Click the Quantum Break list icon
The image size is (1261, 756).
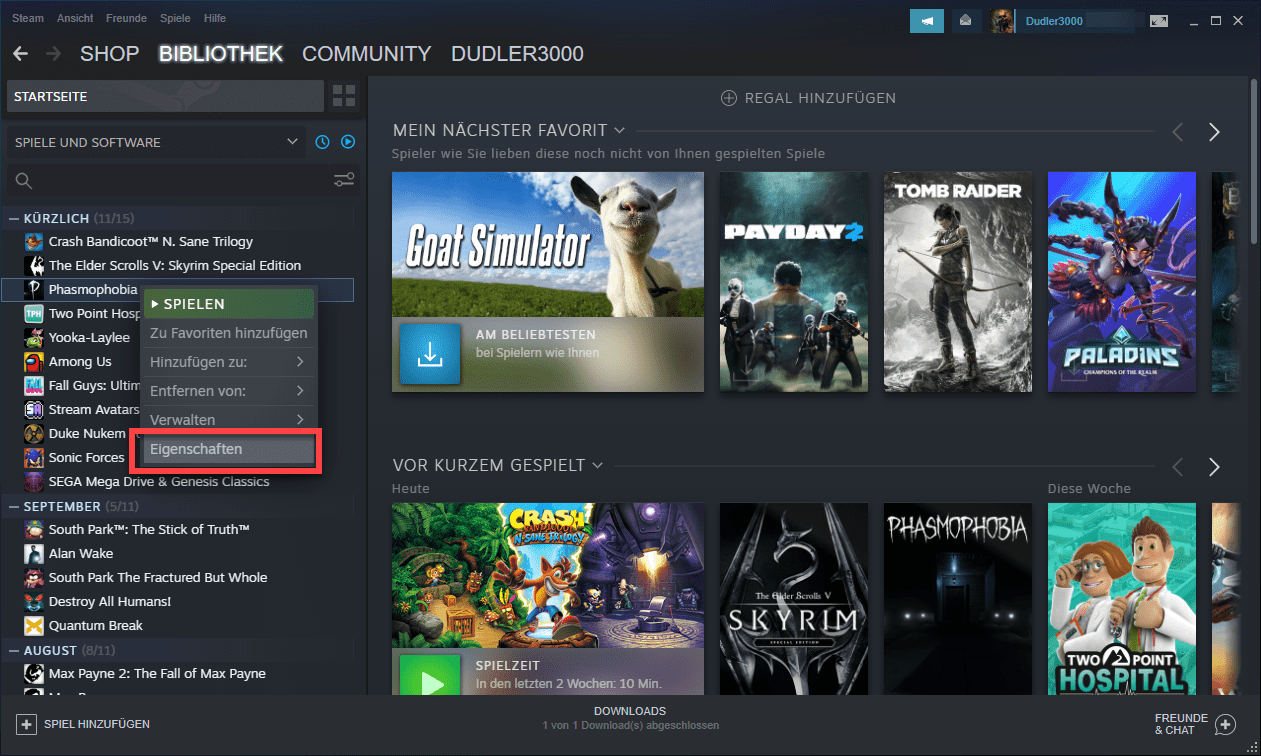coord(34,625)
